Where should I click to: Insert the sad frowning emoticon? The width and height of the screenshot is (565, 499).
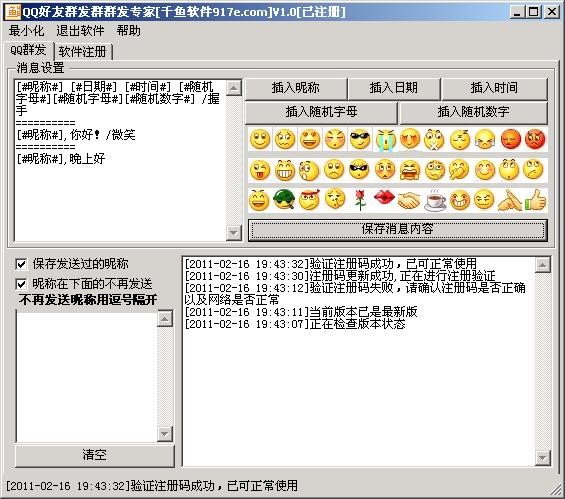(x=334, y=170)
